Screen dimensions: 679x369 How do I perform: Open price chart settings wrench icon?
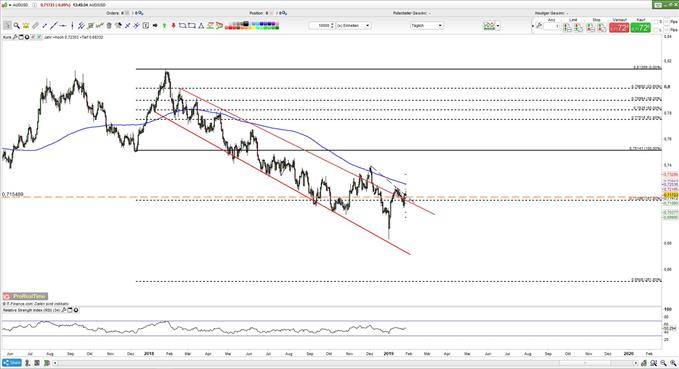coord(15,37)
